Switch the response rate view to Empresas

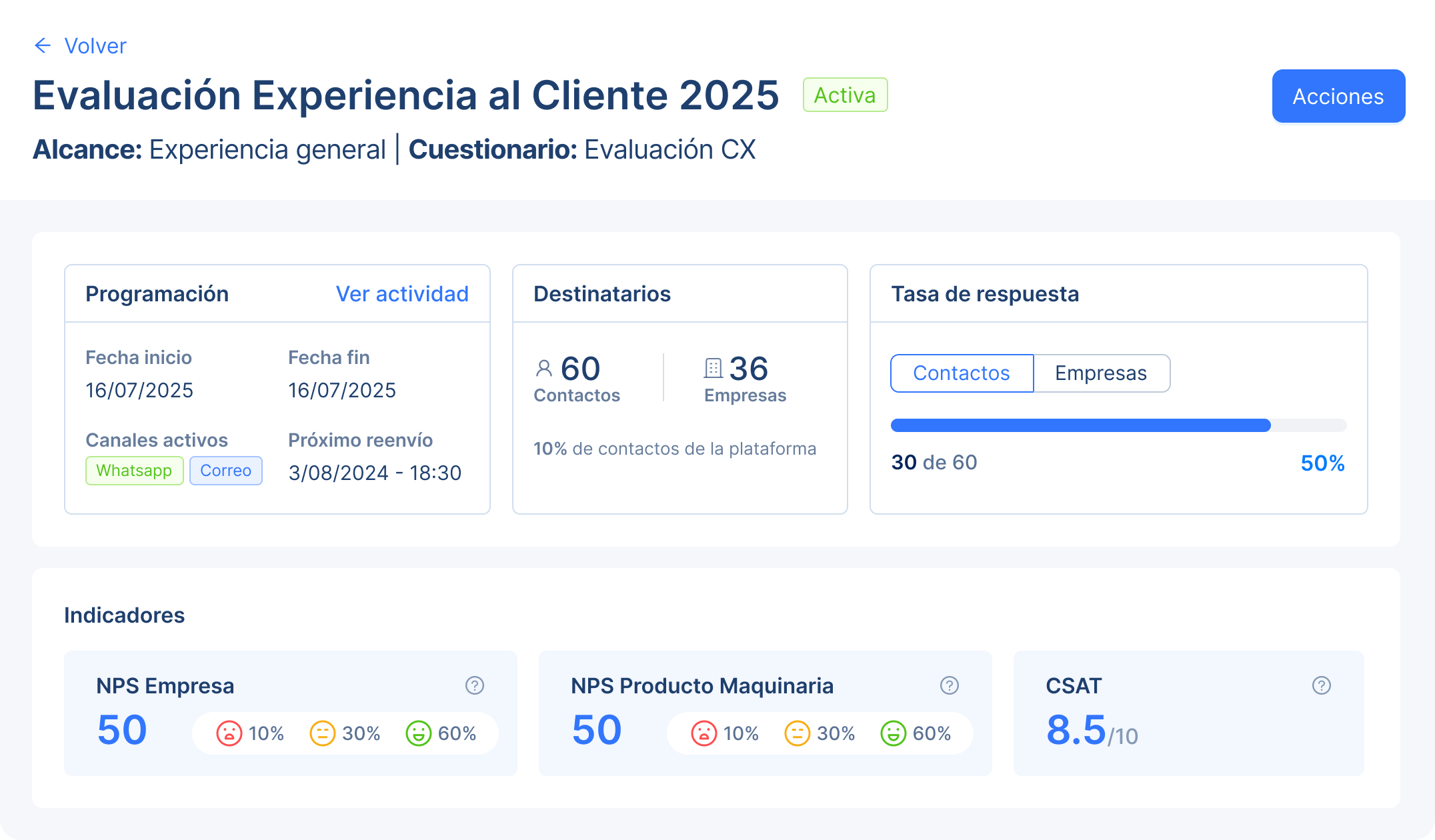(x=1102, y=373)
